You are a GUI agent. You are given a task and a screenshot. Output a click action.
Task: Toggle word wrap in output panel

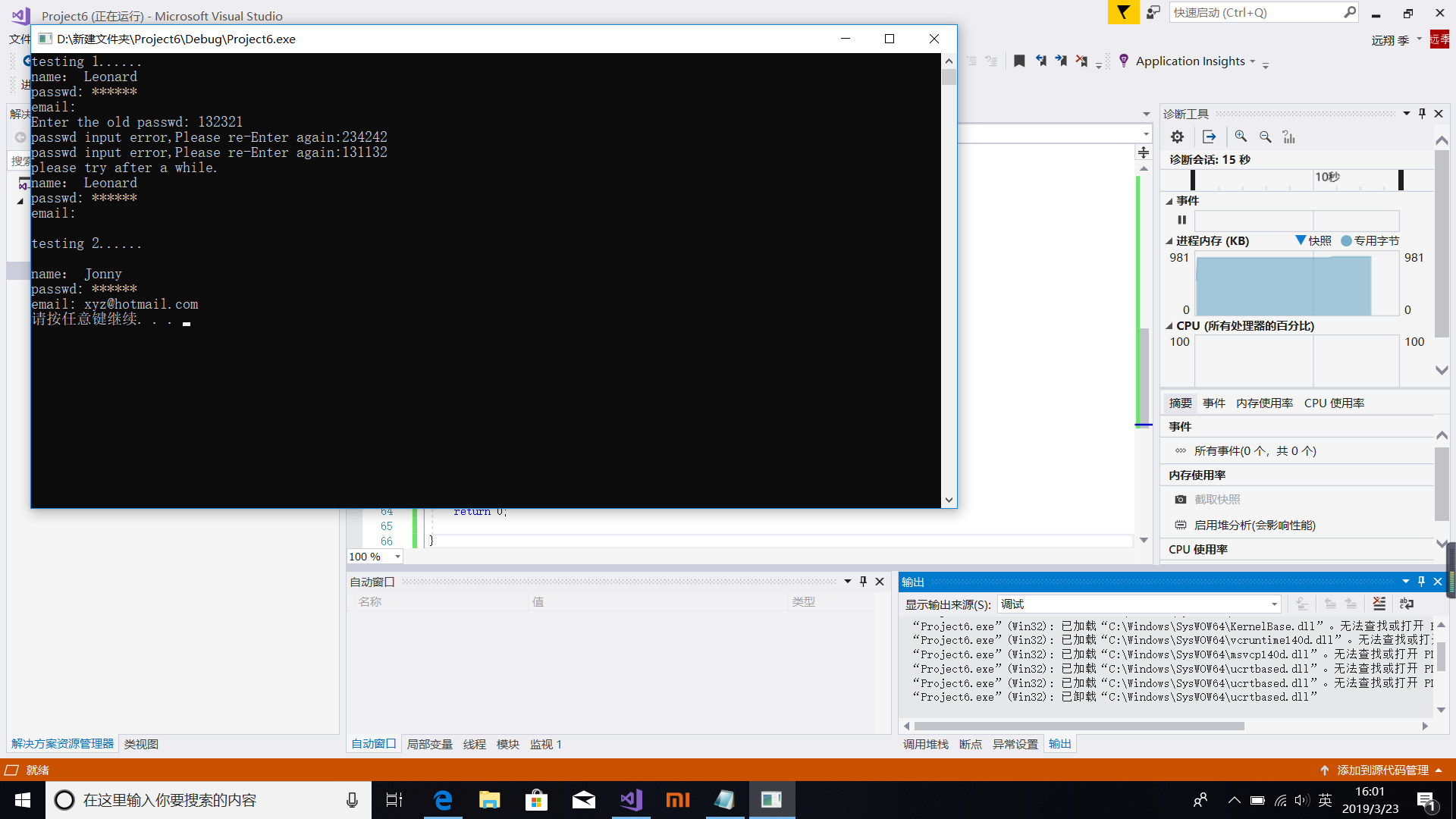[x=1407, y=604]
